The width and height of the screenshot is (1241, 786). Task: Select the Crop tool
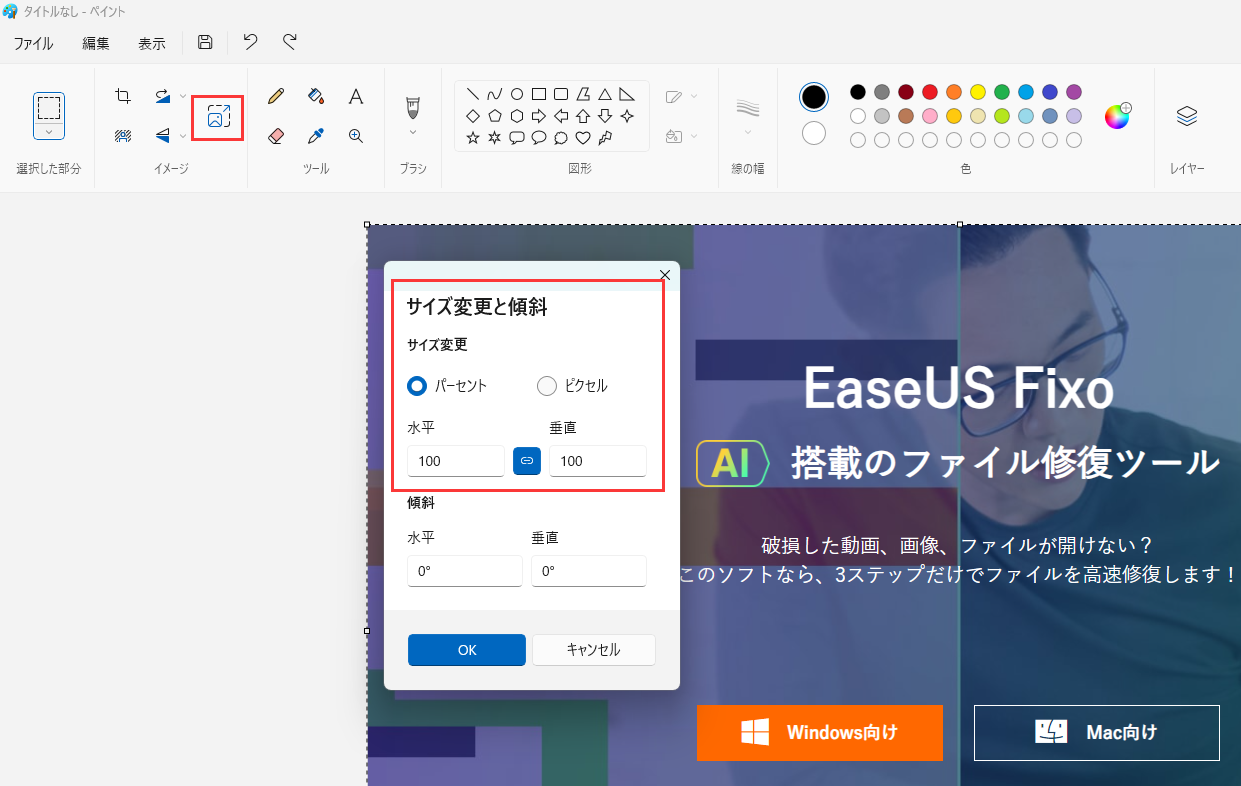(x=122, y=96)
